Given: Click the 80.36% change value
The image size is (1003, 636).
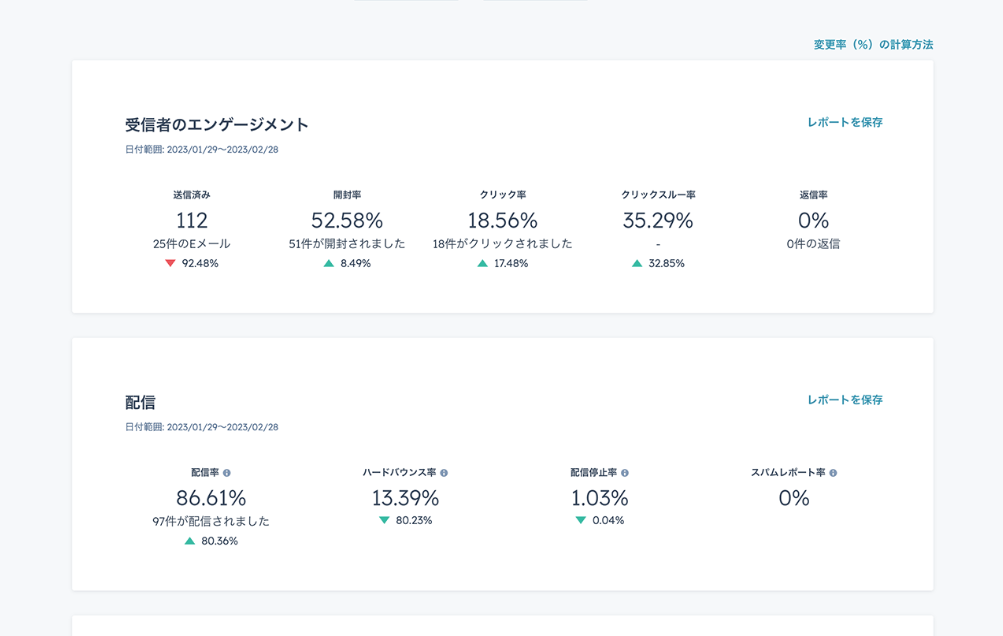Looking at the screenshot, I should tap(219, 541).
